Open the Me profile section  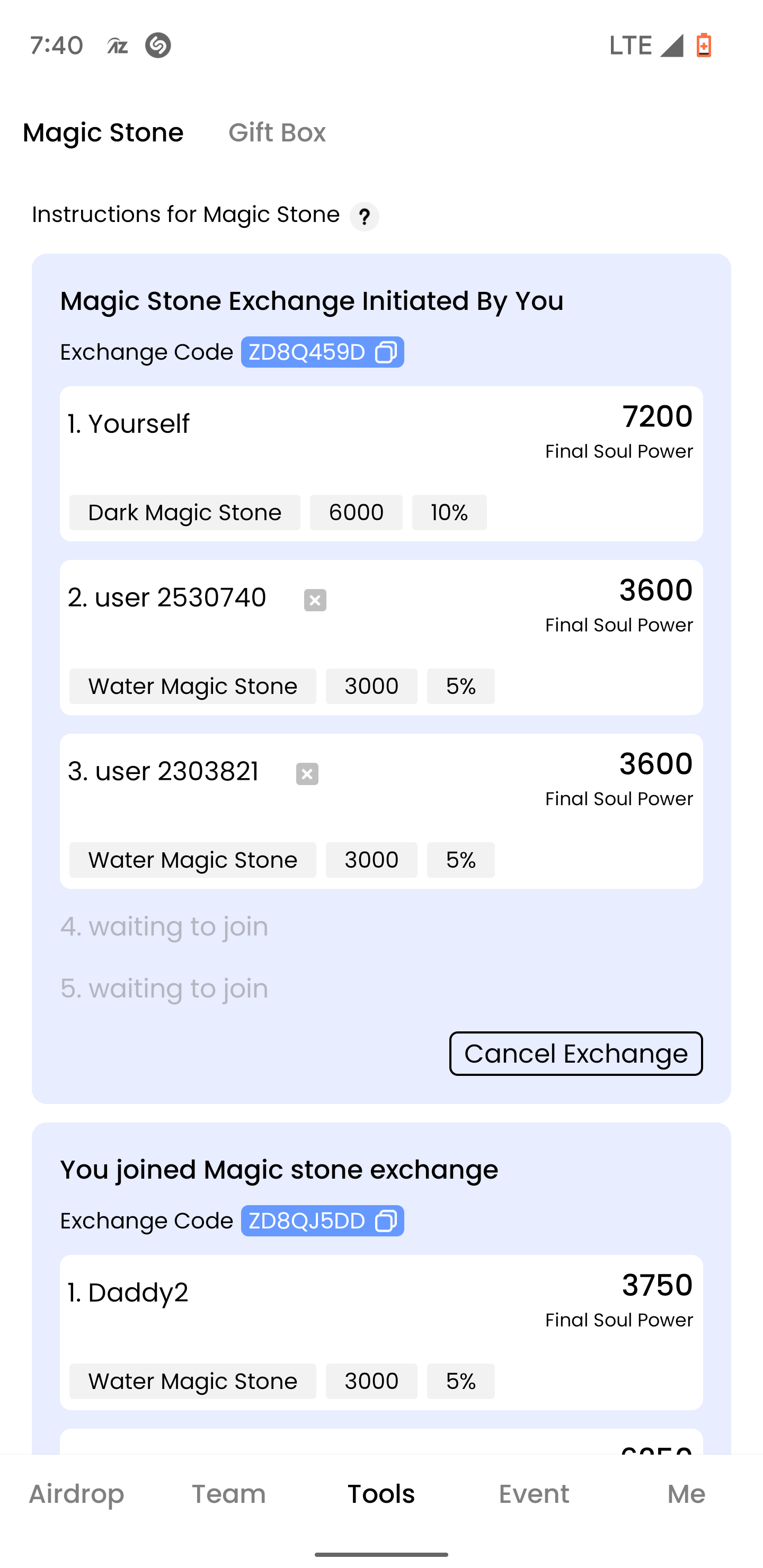tap(686, 1494)
